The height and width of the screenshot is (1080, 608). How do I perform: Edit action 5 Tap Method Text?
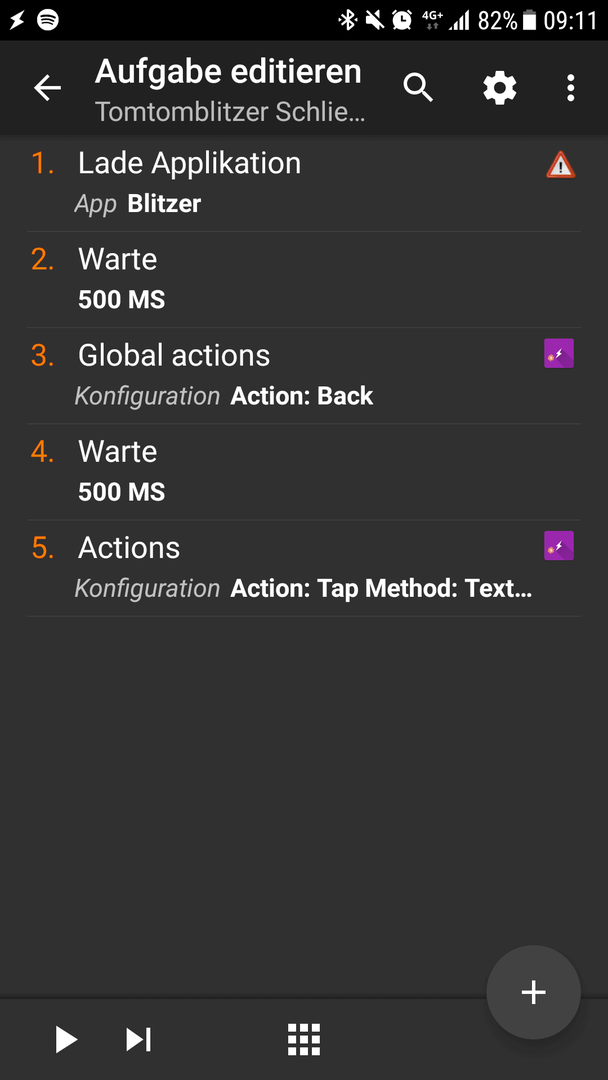[304, 568]
